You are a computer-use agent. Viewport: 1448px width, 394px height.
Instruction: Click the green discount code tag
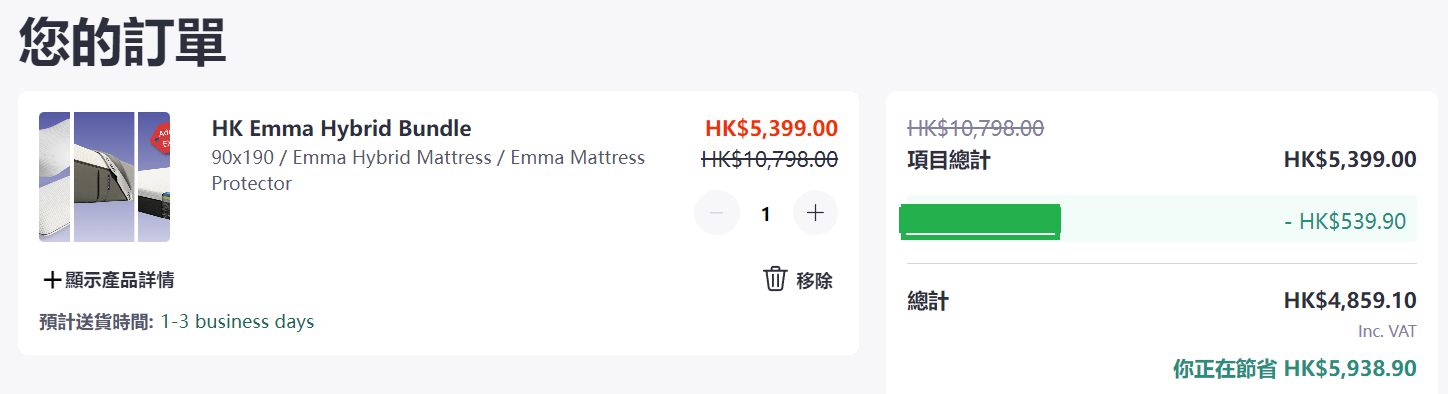tap(980, 221)
